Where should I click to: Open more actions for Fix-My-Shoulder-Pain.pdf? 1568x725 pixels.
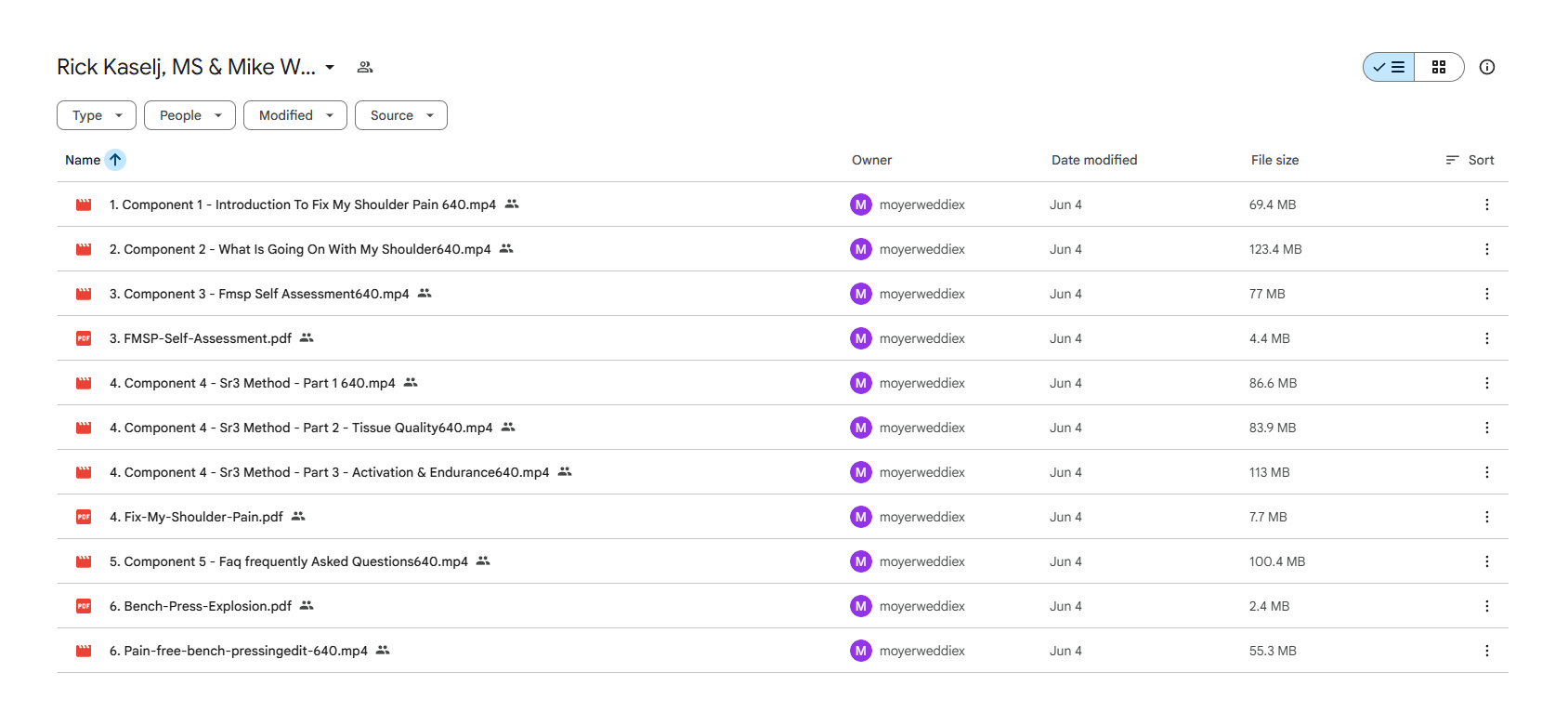tap(1487, 517)
